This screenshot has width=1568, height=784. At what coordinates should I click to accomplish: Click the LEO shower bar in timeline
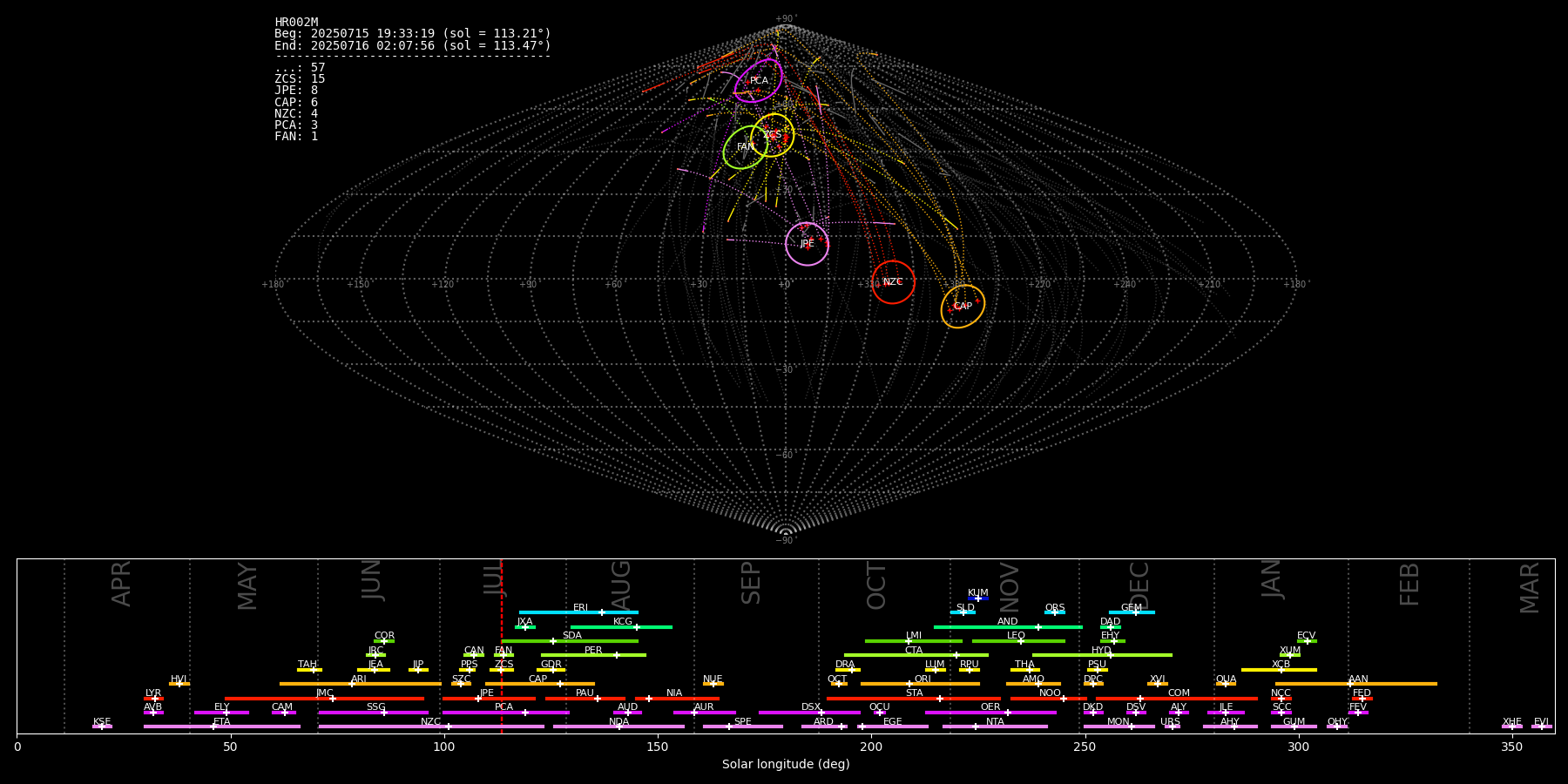(x=1018, y=641)
